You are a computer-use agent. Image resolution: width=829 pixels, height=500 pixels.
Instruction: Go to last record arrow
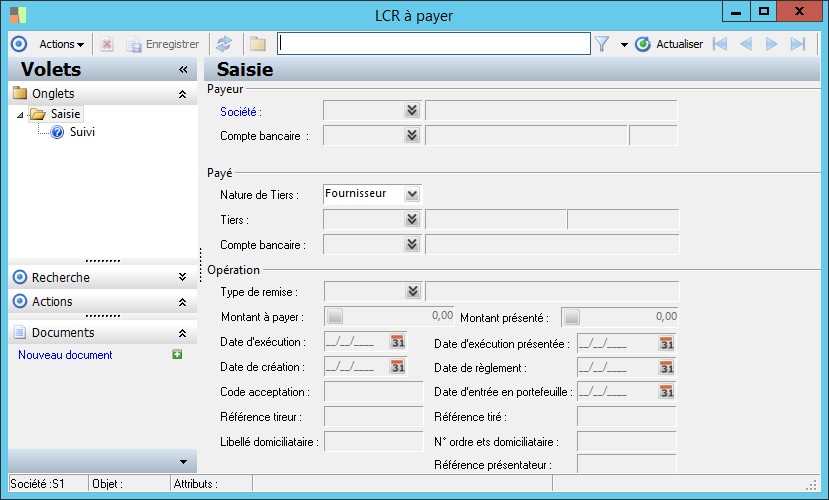pos(797,44)
